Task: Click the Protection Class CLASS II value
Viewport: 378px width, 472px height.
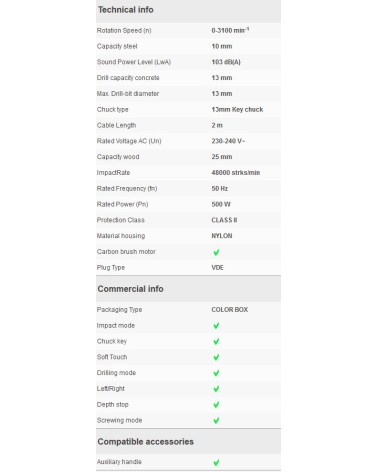Action: pyautogui.click(x=224, y=220)
